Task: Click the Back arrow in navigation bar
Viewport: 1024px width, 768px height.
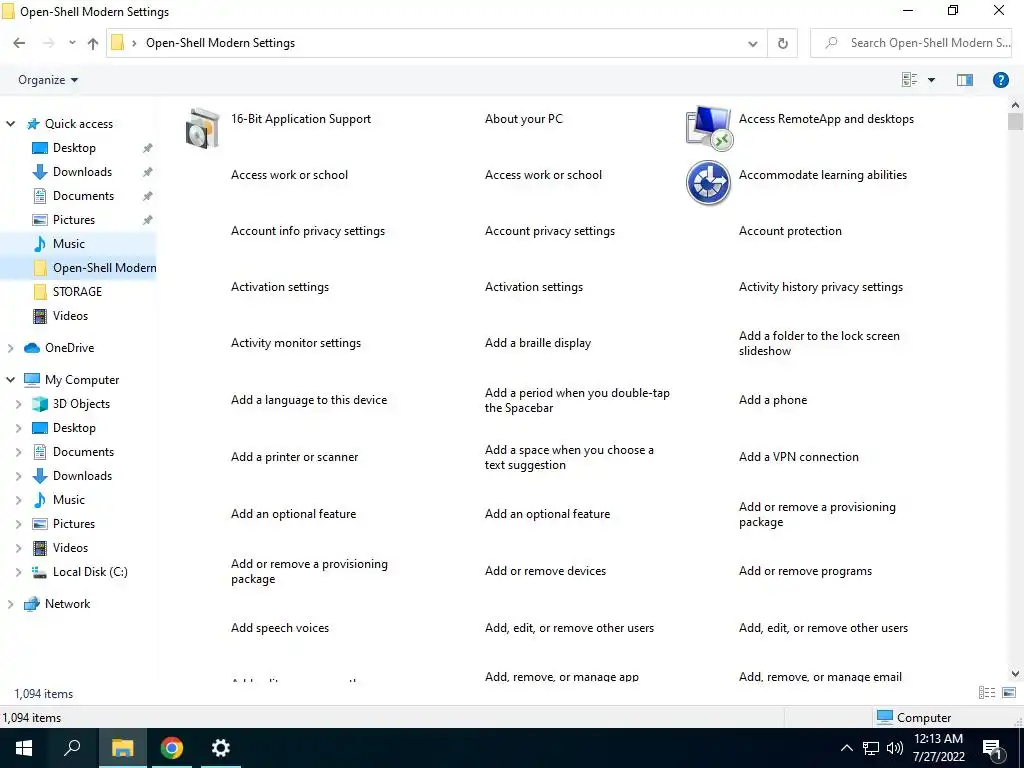Action: coord(19,43)
